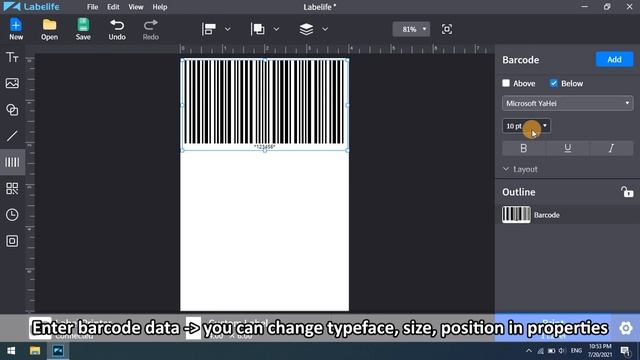Viewport: 640px width, 360px height.
Task: Expand the Layout section
Action: click(x=520, y=169)
